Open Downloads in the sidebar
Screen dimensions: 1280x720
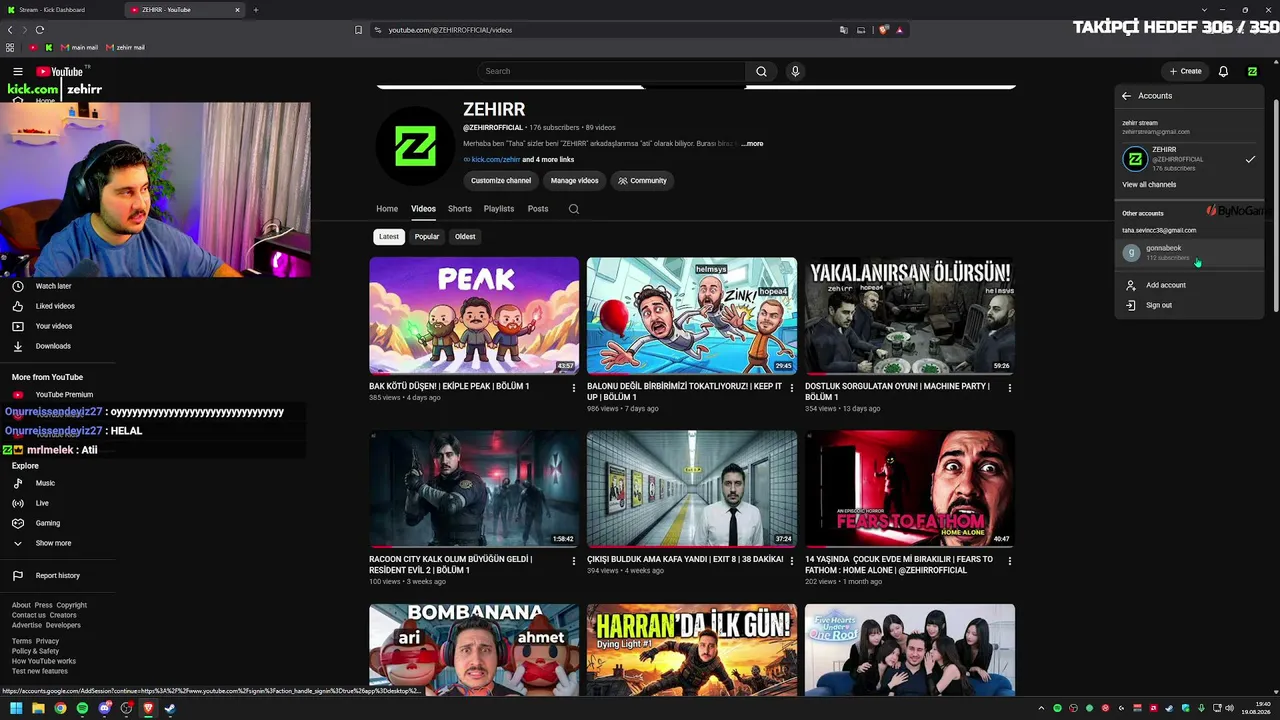coord(53,346)
